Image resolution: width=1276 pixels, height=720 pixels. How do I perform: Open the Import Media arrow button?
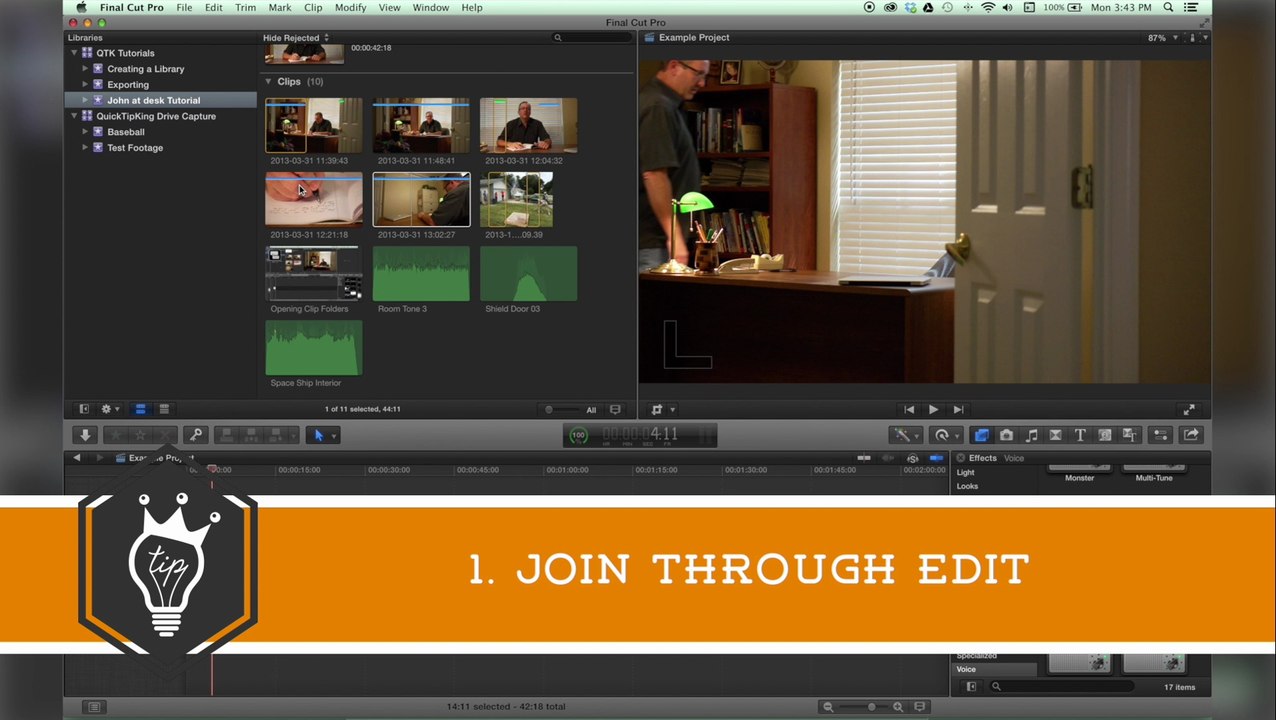pyautogui.click(x=85, y=435)
